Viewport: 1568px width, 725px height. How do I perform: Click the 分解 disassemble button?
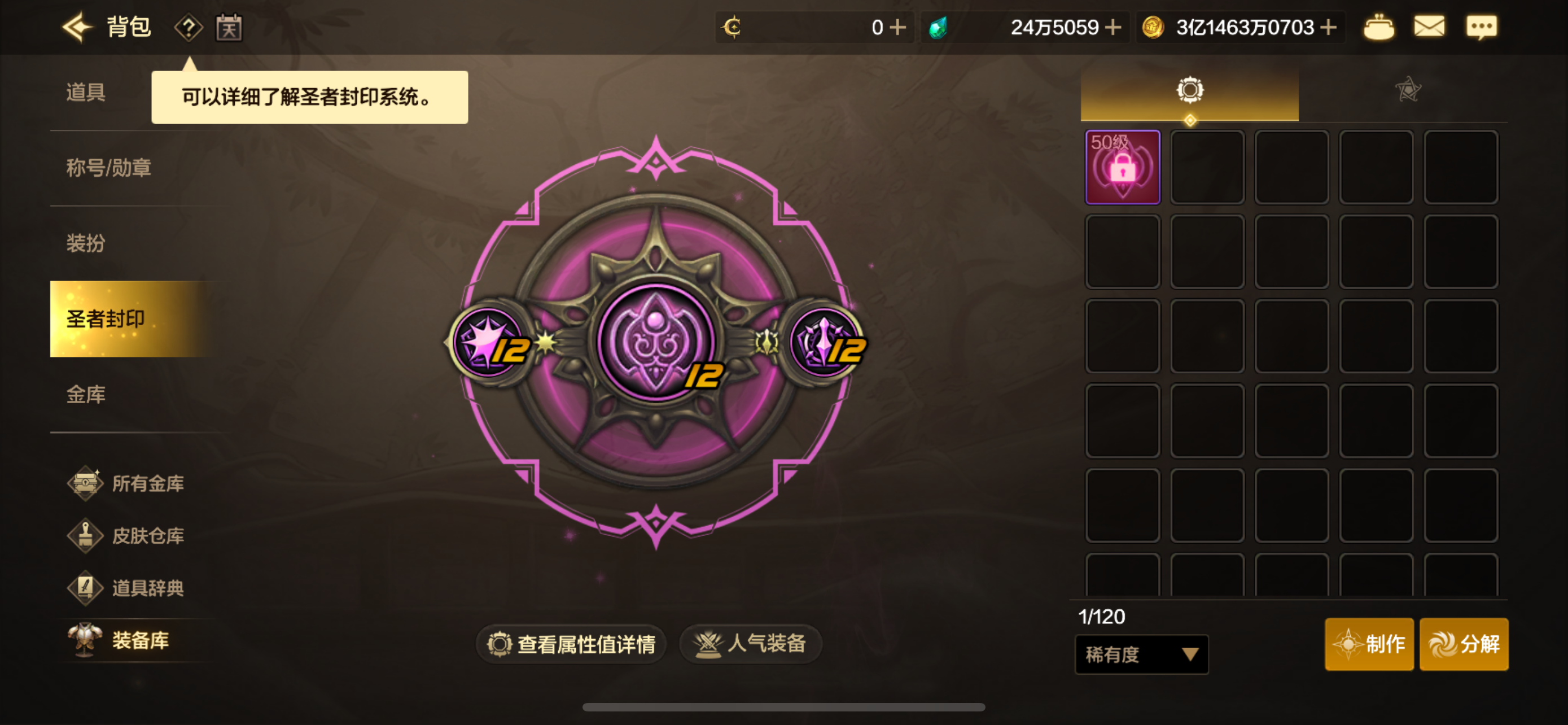[1464, 644]
